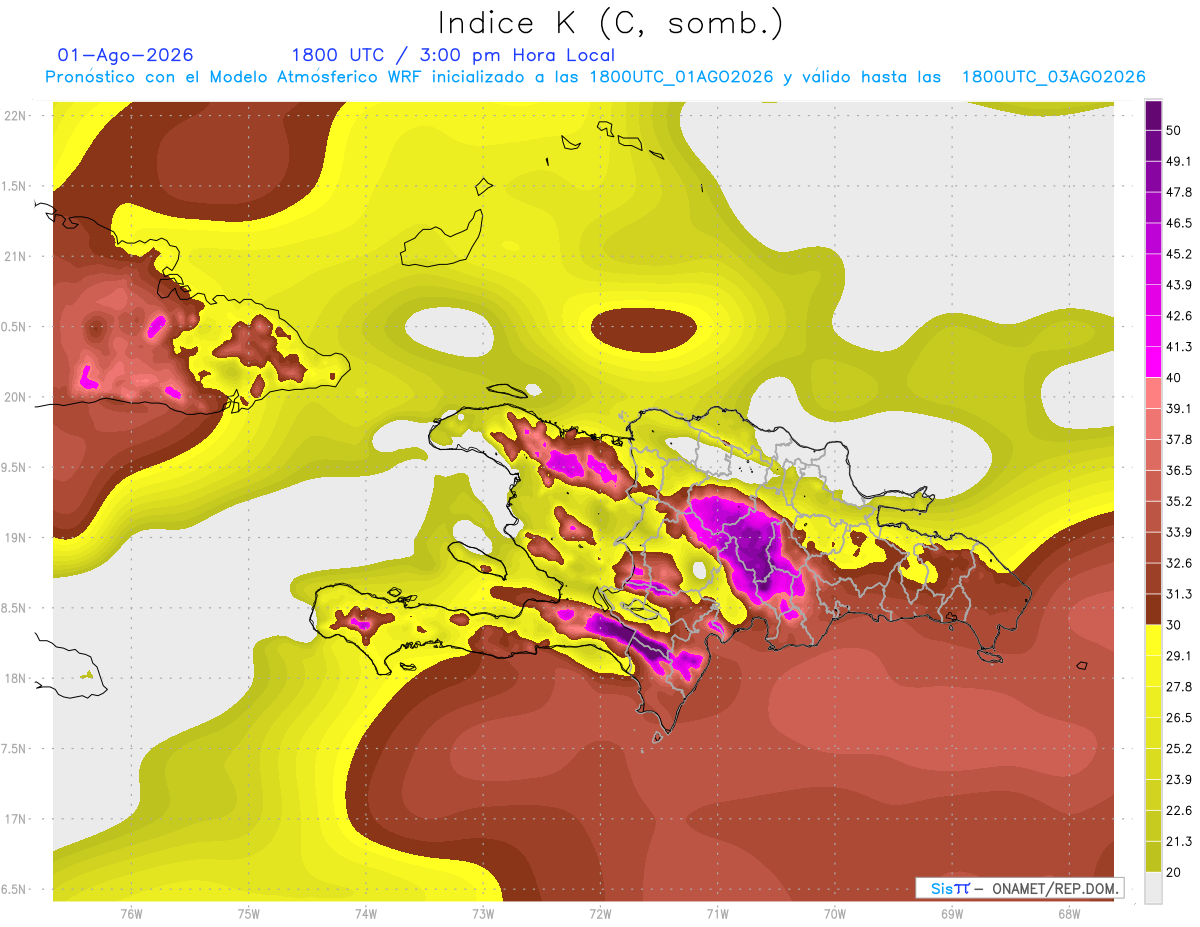The width and height of the screenshot is (1200, 927).
Task: Click legend value "36.5"
Action: [1179, 470]
